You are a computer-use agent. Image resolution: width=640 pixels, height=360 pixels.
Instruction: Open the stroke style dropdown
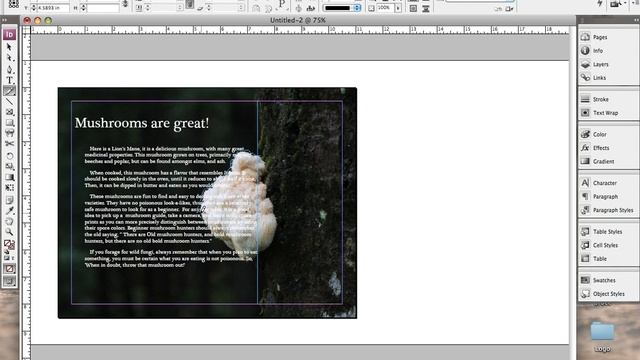point(342,8)
